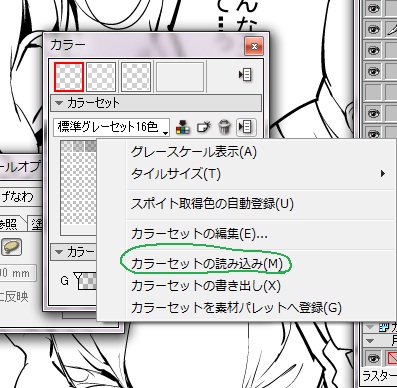Toggle eye visibility on layer with pen icon
Screen dimensions: 397x388
(x=373, y=30)
